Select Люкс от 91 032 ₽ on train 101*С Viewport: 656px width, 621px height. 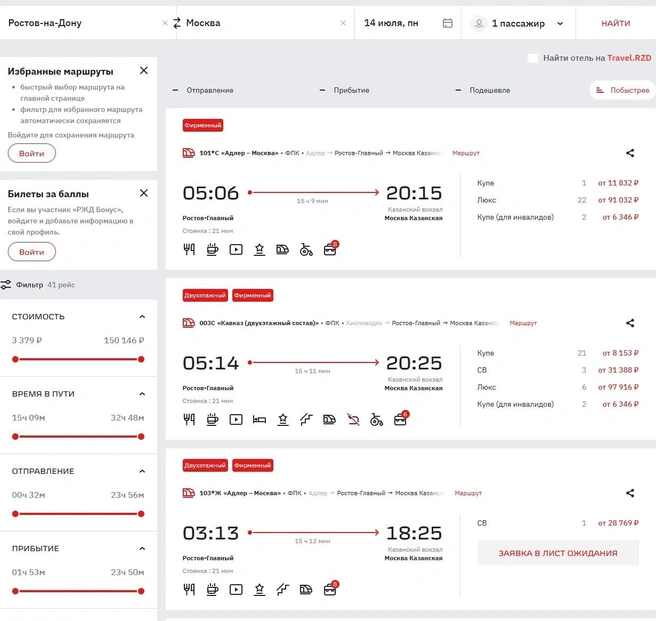[x=558, y=200]
